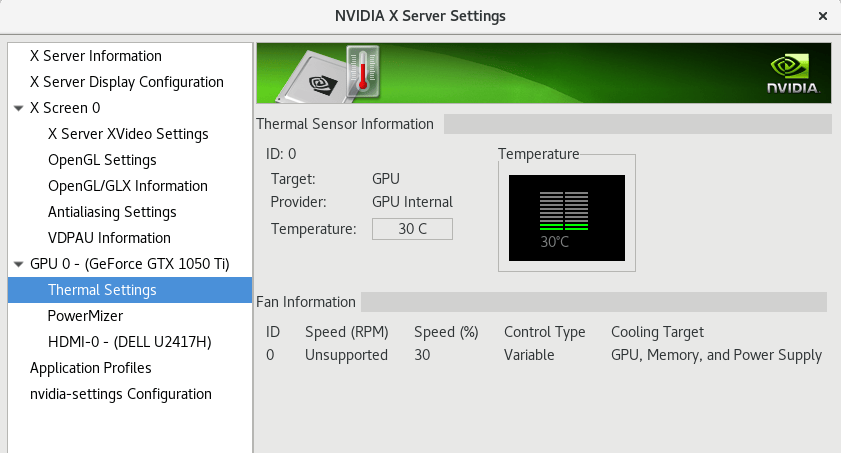Click the NVIDIA logo in the banner

point(793,73)
